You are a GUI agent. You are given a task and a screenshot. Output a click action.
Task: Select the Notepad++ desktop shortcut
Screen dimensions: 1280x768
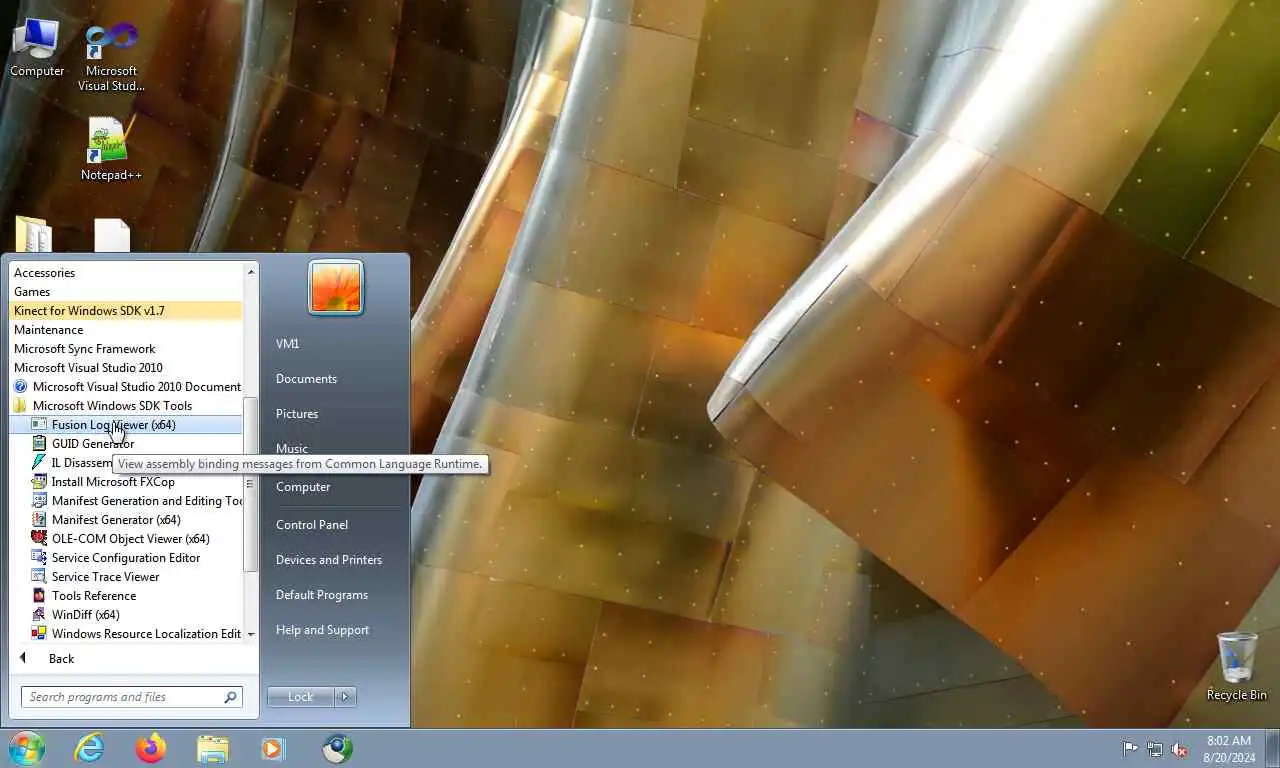click(111, 148)
